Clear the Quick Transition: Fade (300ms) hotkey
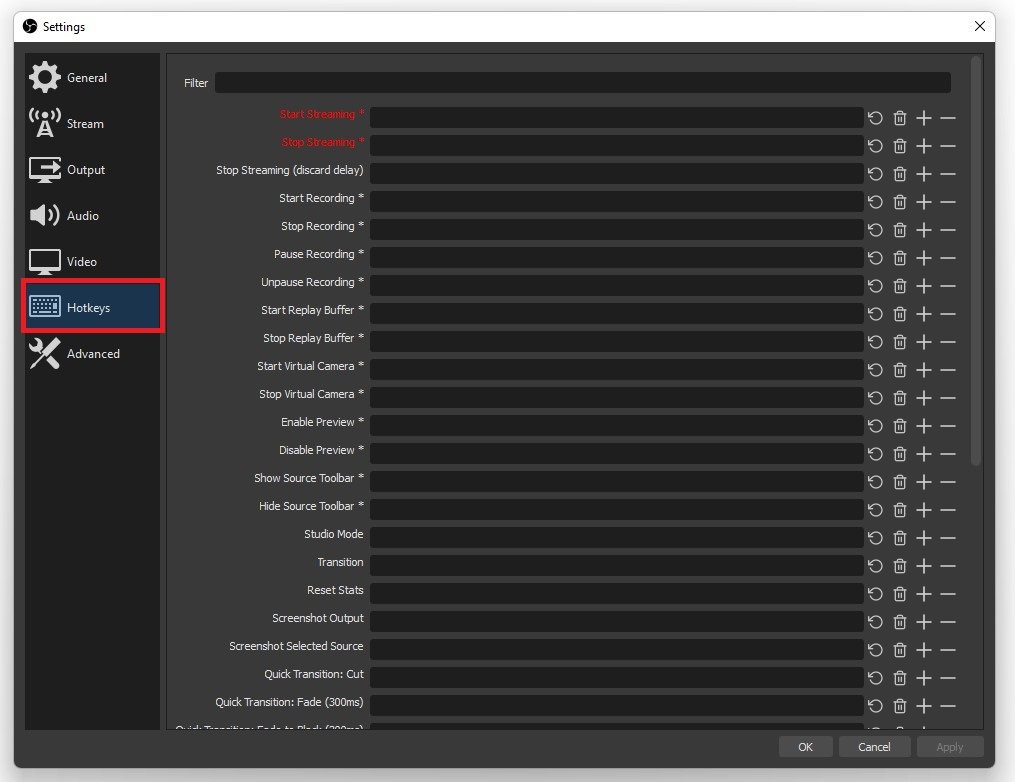Screen dimensions: 1015x782 pos(900,706)
